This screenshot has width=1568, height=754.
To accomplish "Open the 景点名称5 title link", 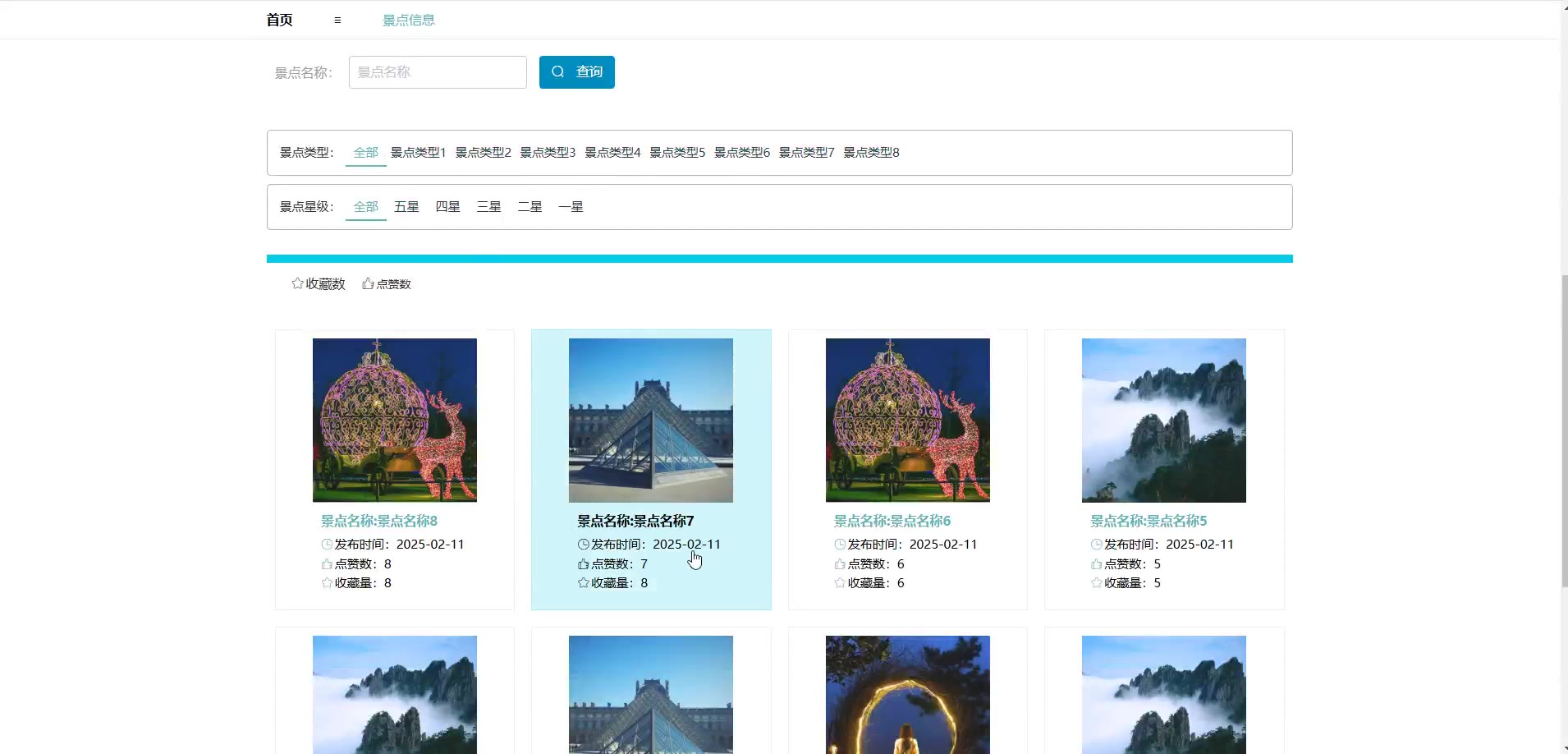I will click(x=1148, y=521).
